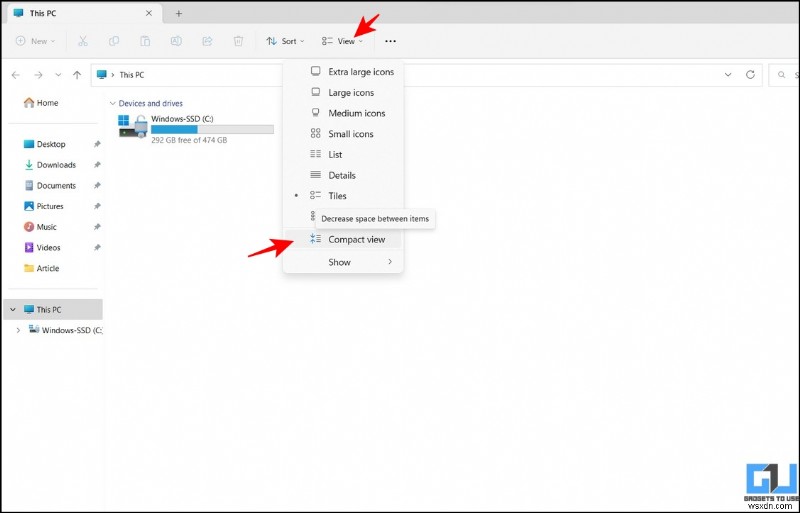Open the Show submenu
This screenshot has width=800, height=513.
pyautogui.click(x=343, y=262)
